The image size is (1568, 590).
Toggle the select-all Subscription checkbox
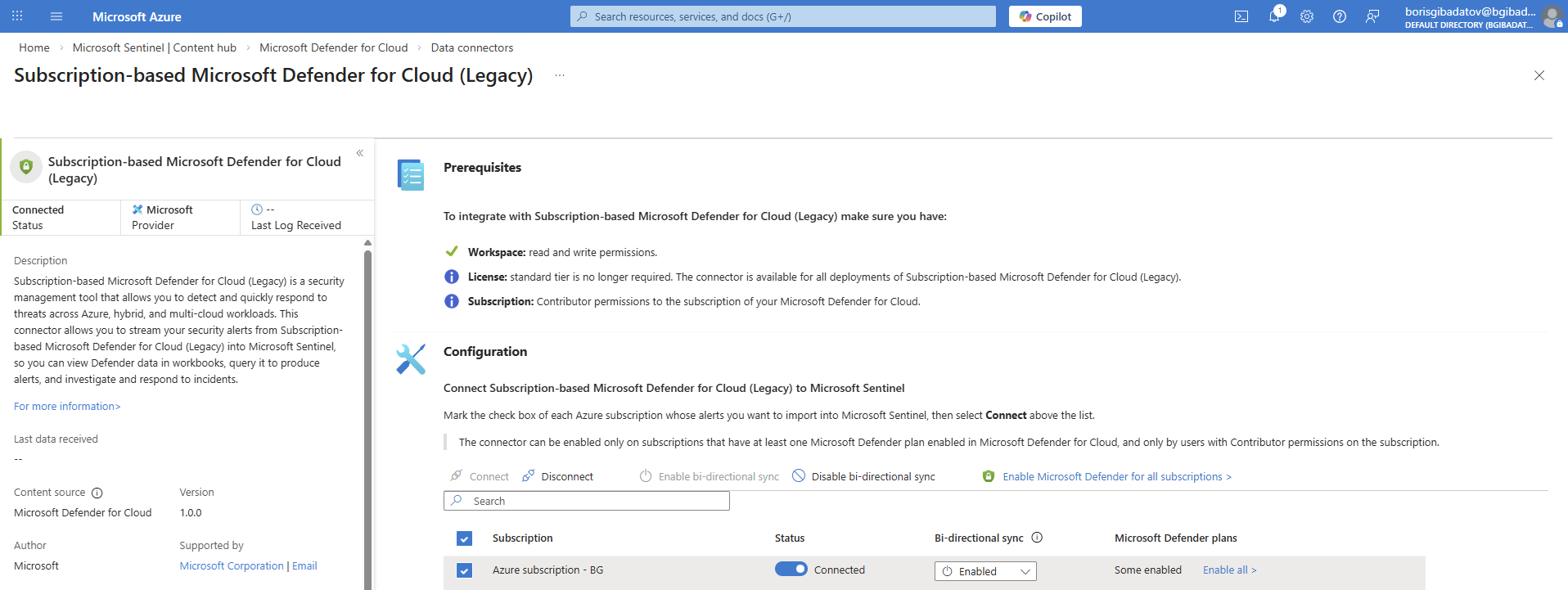click(x=464, y=538)
